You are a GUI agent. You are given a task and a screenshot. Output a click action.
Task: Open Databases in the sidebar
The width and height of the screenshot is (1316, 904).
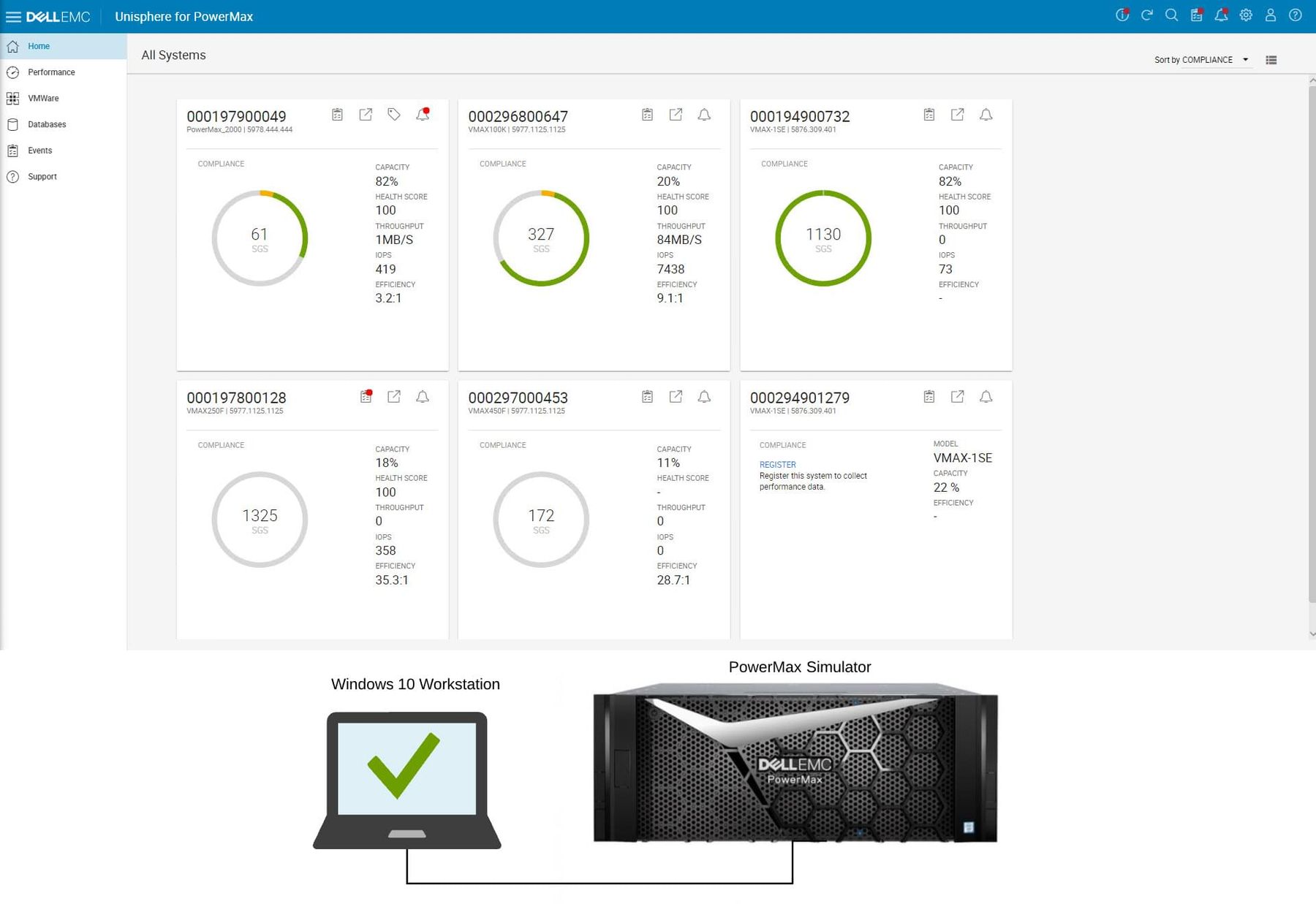(47, 124)
